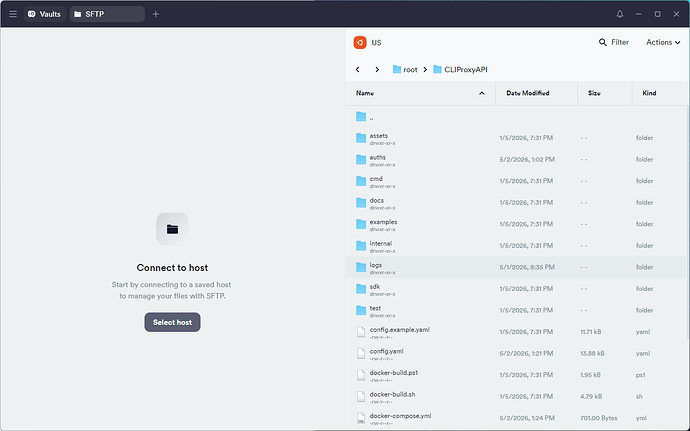The image size is (690, 431).
Task: Sort by the Size column
Action: [x=594, y=93]
